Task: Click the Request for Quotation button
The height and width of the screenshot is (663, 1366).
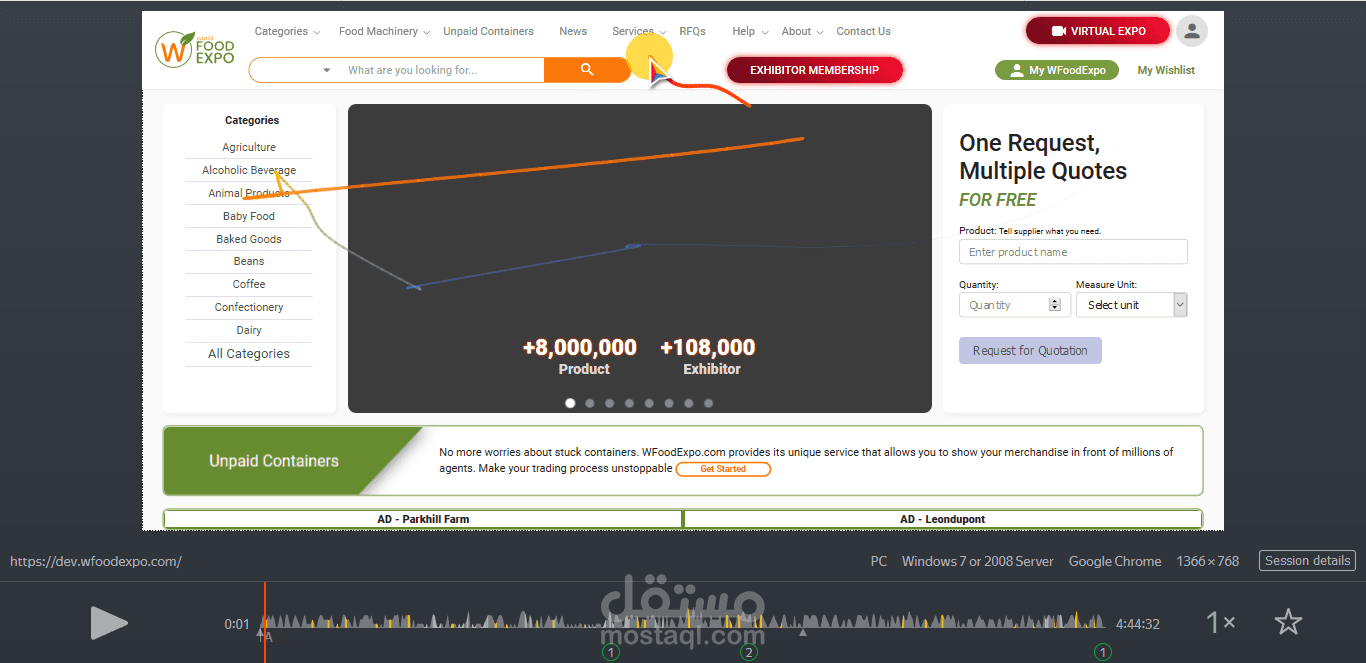Action: pos(1030,350)
